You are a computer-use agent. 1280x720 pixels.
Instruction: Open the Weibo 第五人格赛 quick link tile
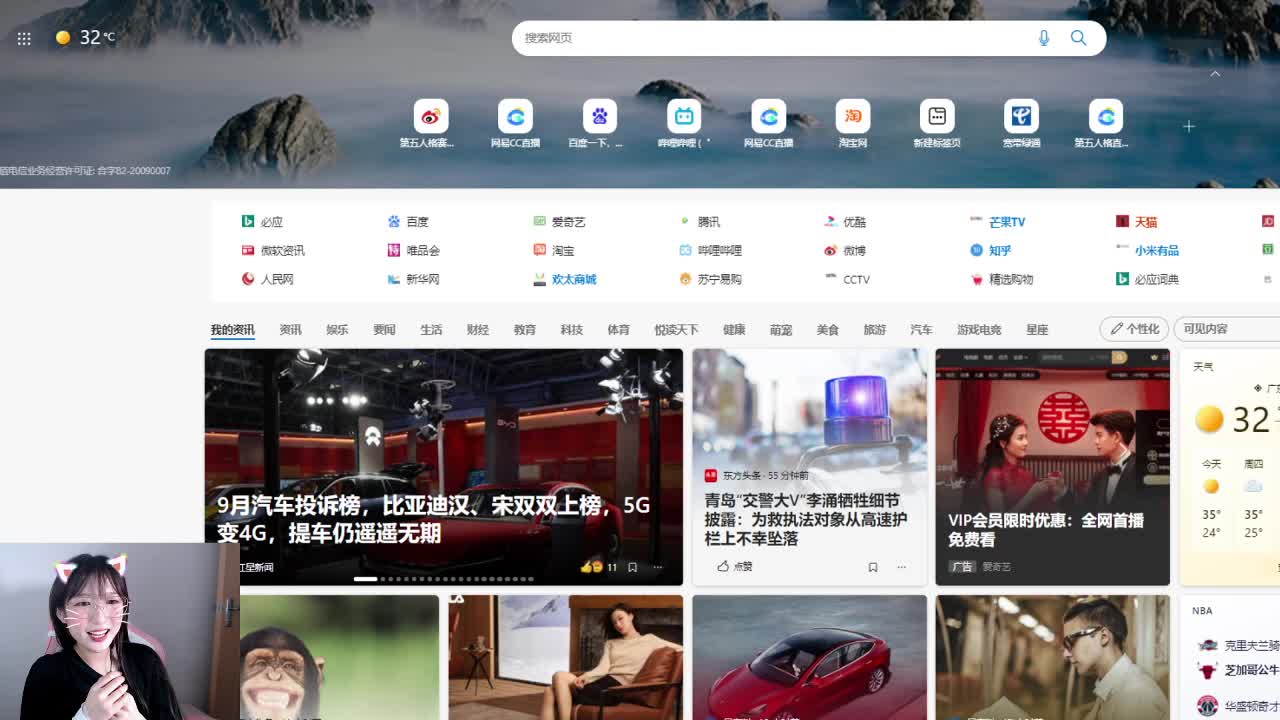pyautogui.click(x=428, y=125)
